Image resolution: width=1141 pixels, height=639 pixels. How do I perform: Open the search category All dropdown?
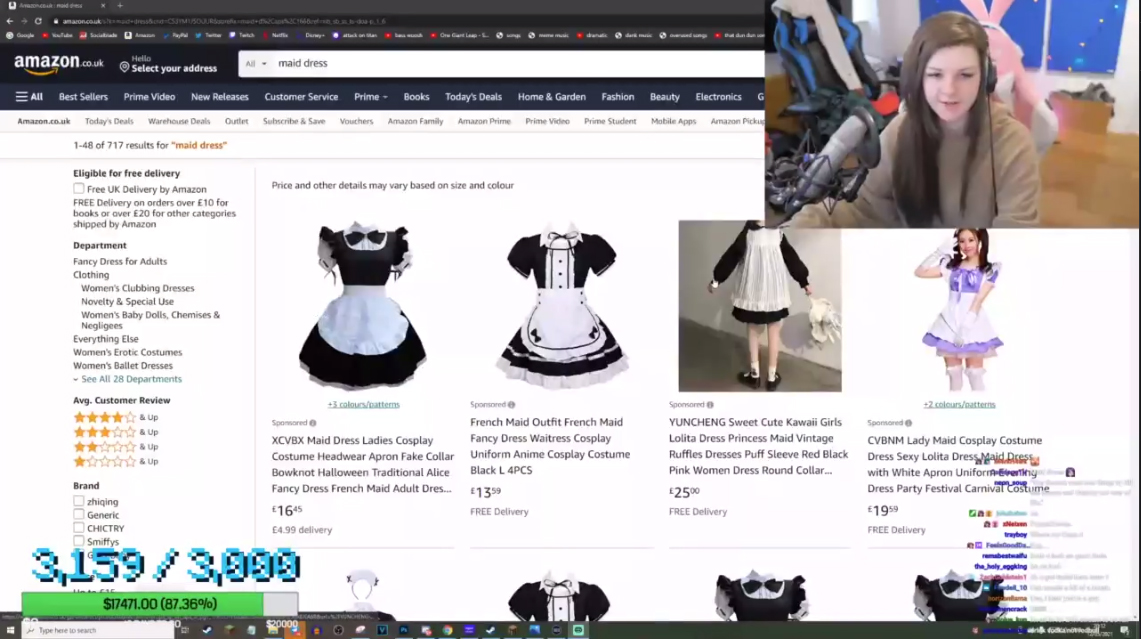coord(255,64)
